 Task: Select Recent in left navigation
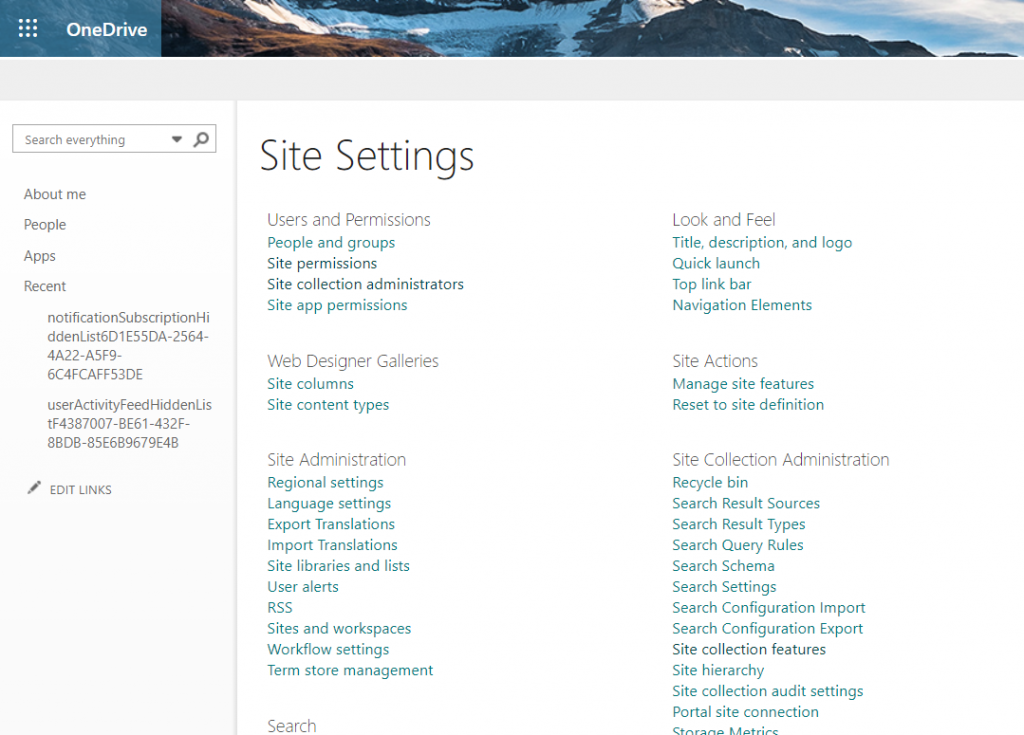[x=45, y=286]
